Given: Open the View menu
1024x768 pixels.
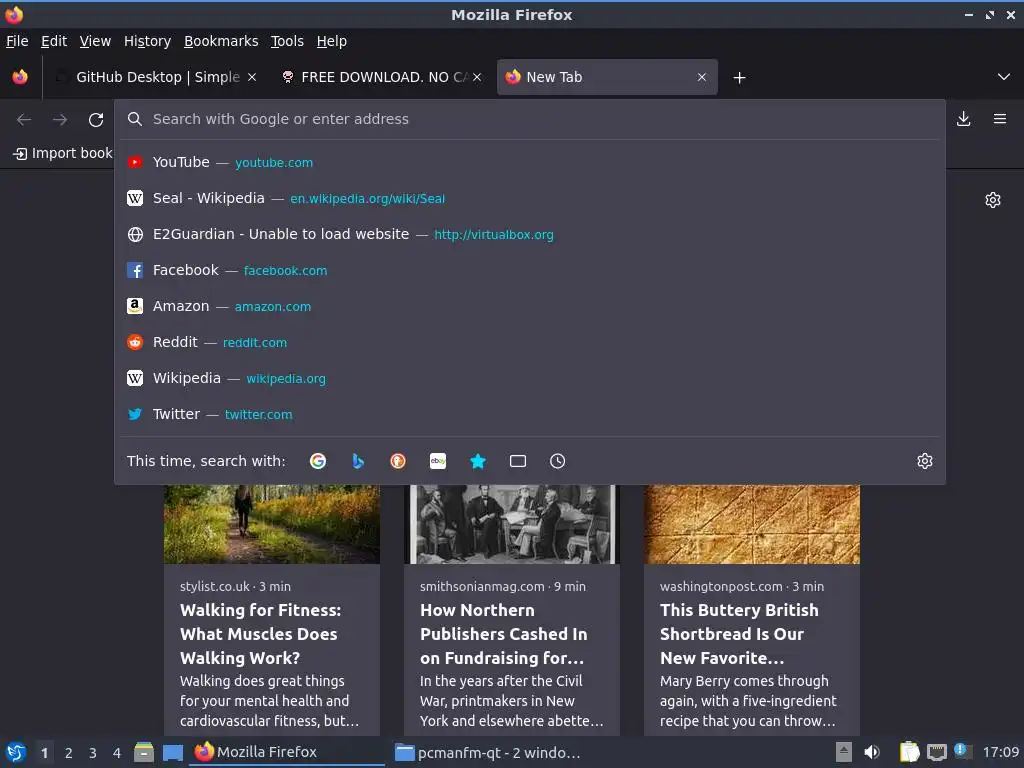Looking at the screenshot, I should click(x=95, y=41).
